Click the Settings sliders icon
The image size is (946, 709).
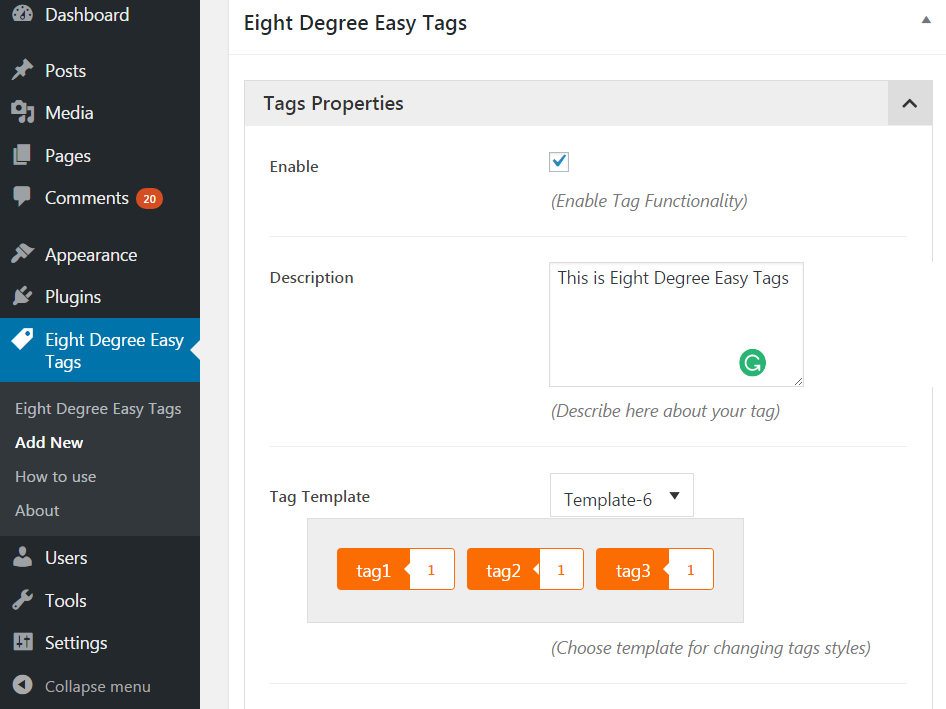click(23, 642)
